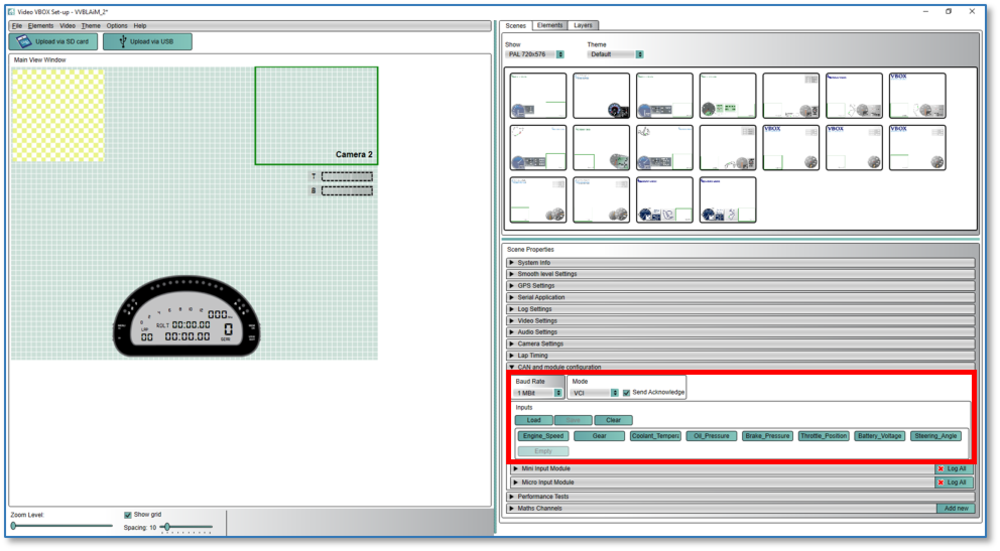Click the Clear inputs button

tap(614, 420)
